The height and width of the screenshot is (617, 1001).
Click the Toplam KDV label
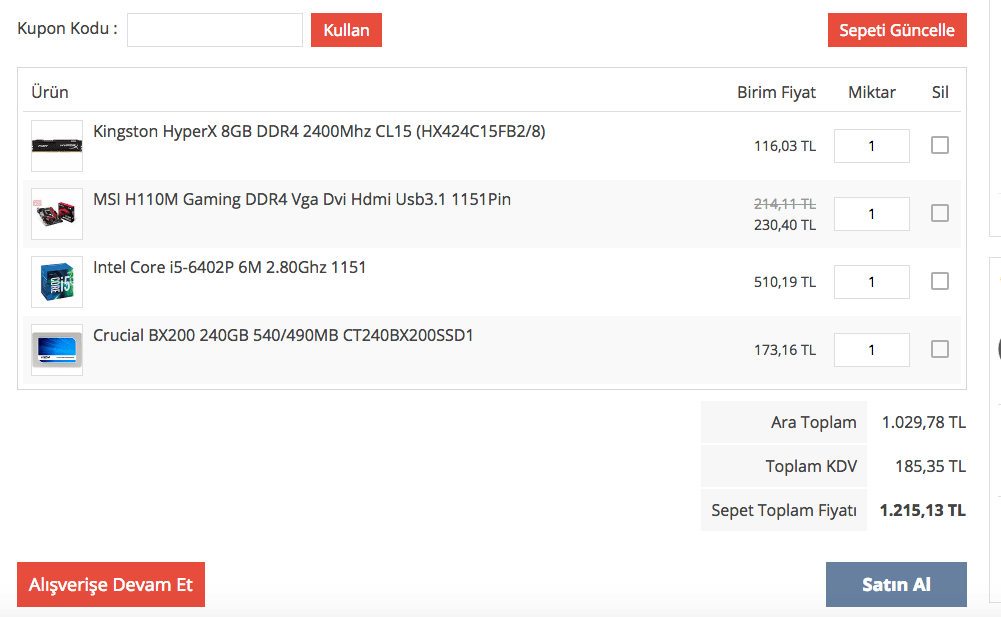(811, 466)
